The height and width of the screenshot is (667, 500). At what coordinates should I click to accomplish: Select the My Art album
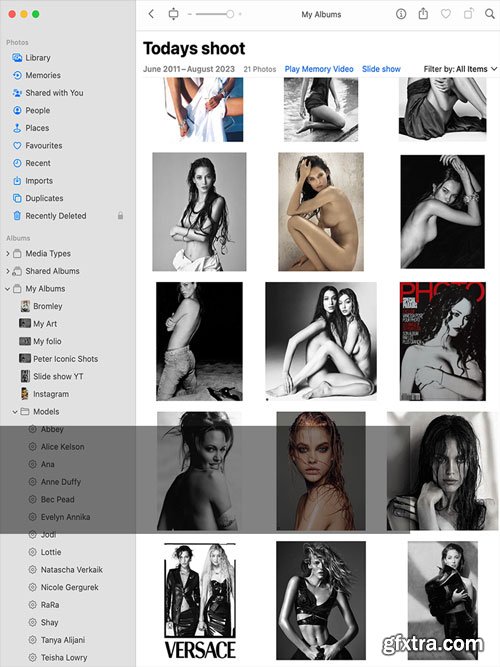click(x=45, y=324)
